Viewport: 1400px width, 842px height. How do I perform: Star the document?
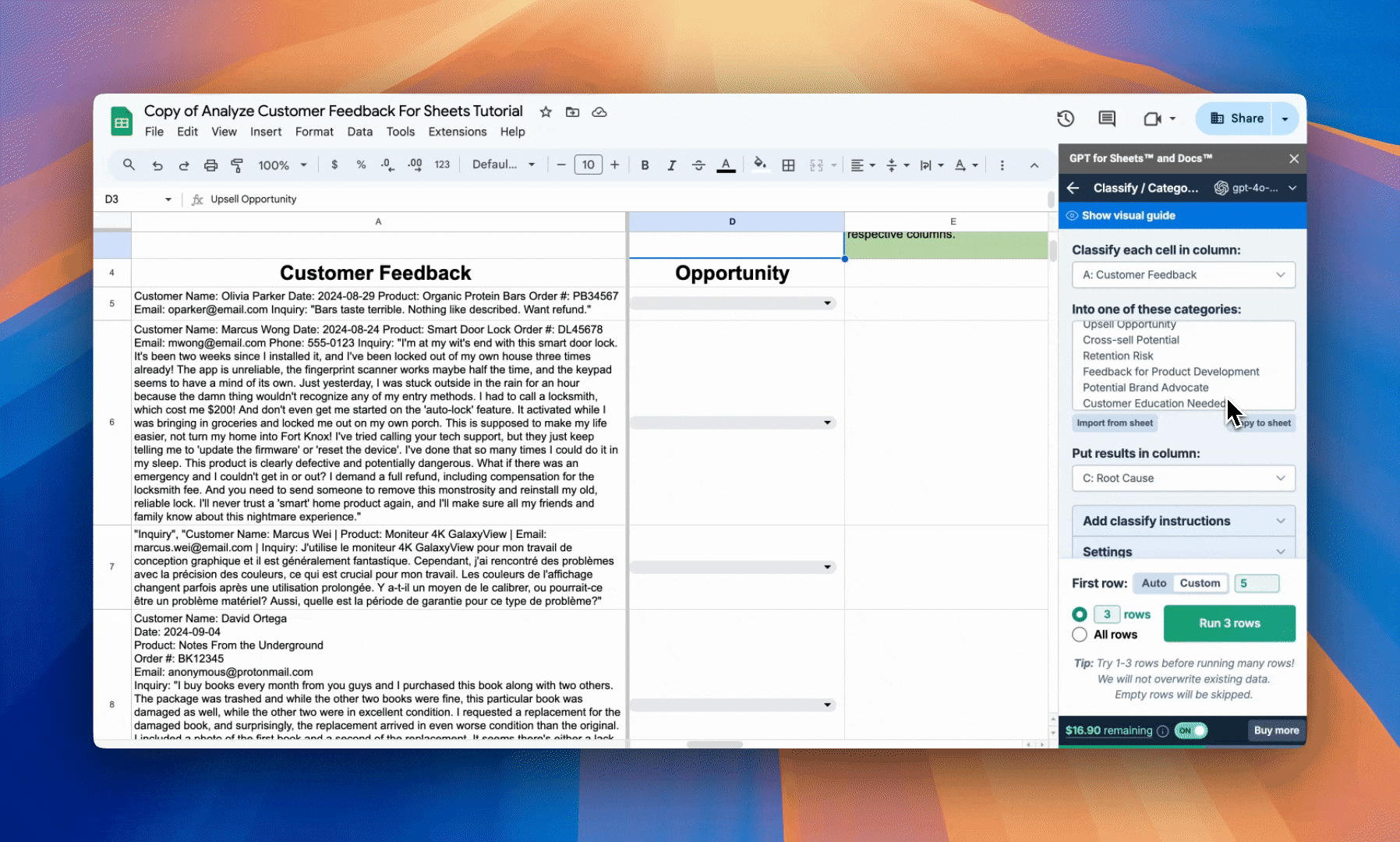coord(546,112)
